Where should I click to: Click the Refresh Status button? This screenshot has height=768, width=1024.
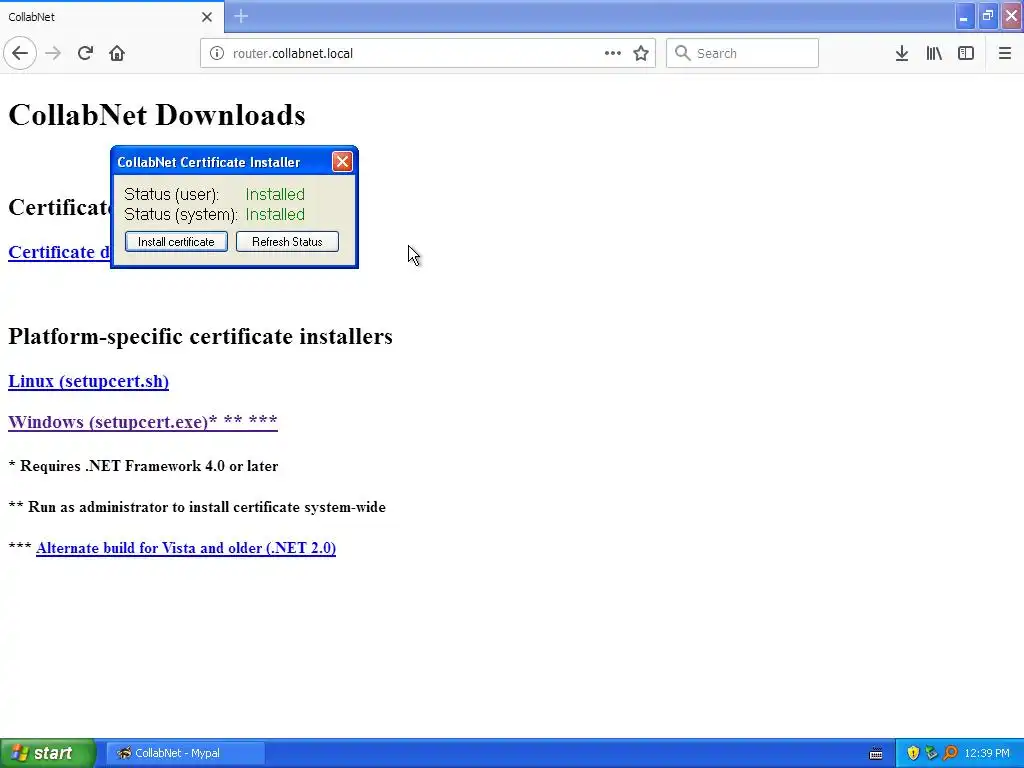coord(287,242)
